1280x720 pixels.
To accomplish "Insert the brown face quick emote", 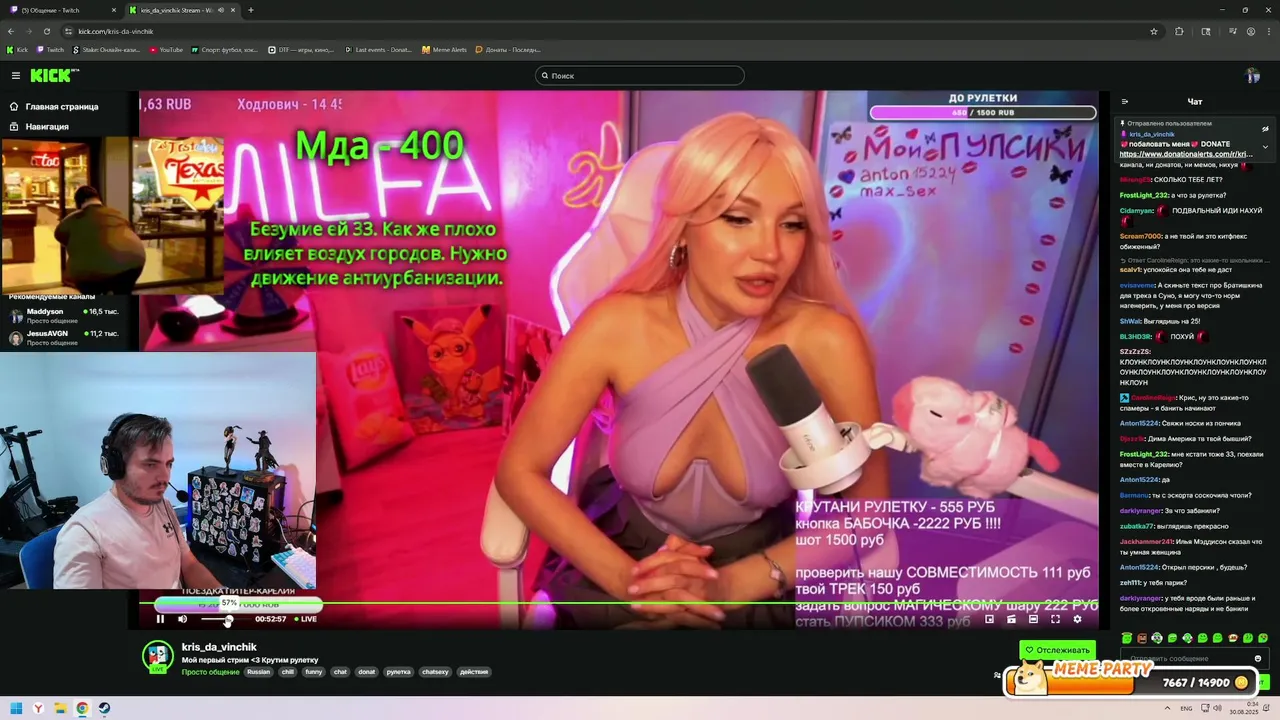I will 1142,638.
